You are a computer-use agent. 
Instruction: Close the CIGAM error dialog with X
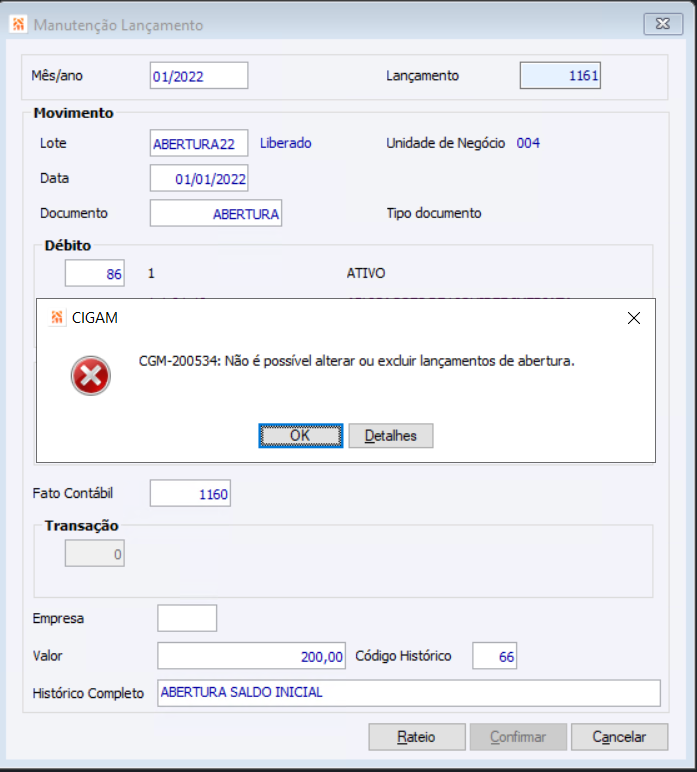tap(634, 318)
